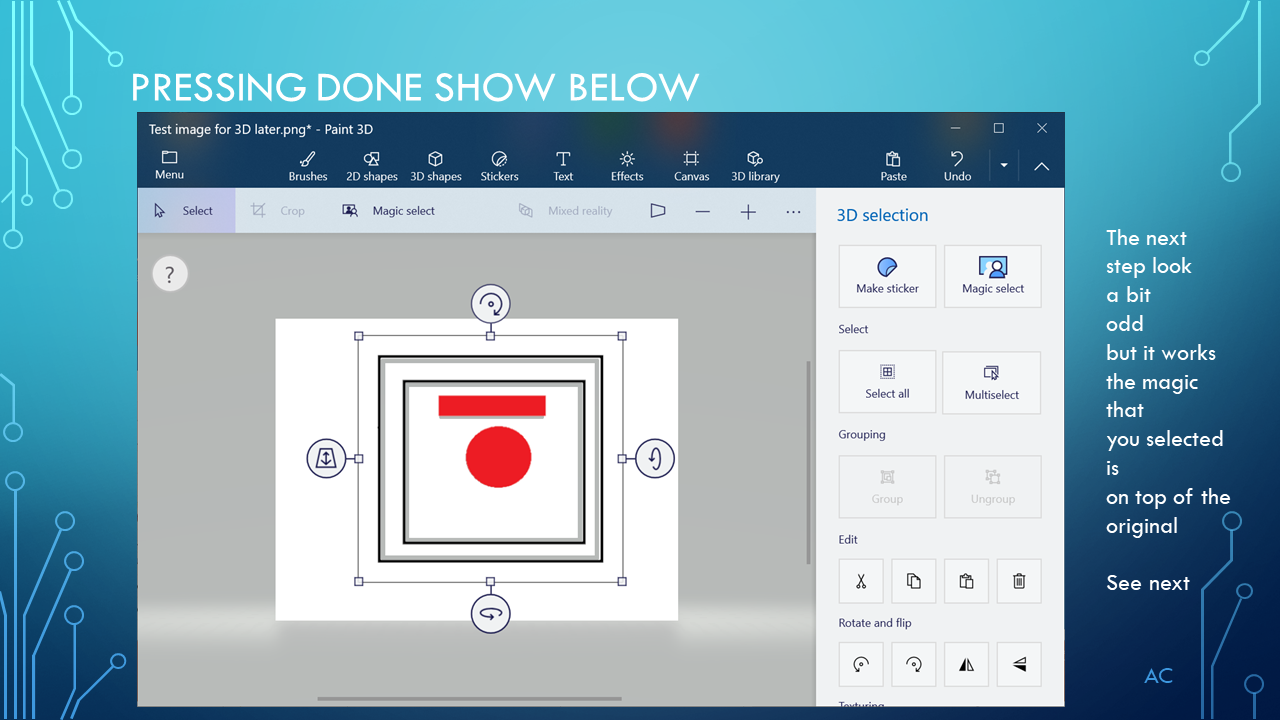Click the help question mark on the canvas
This screenshot has height=720, width=1280.
[170, 273]
